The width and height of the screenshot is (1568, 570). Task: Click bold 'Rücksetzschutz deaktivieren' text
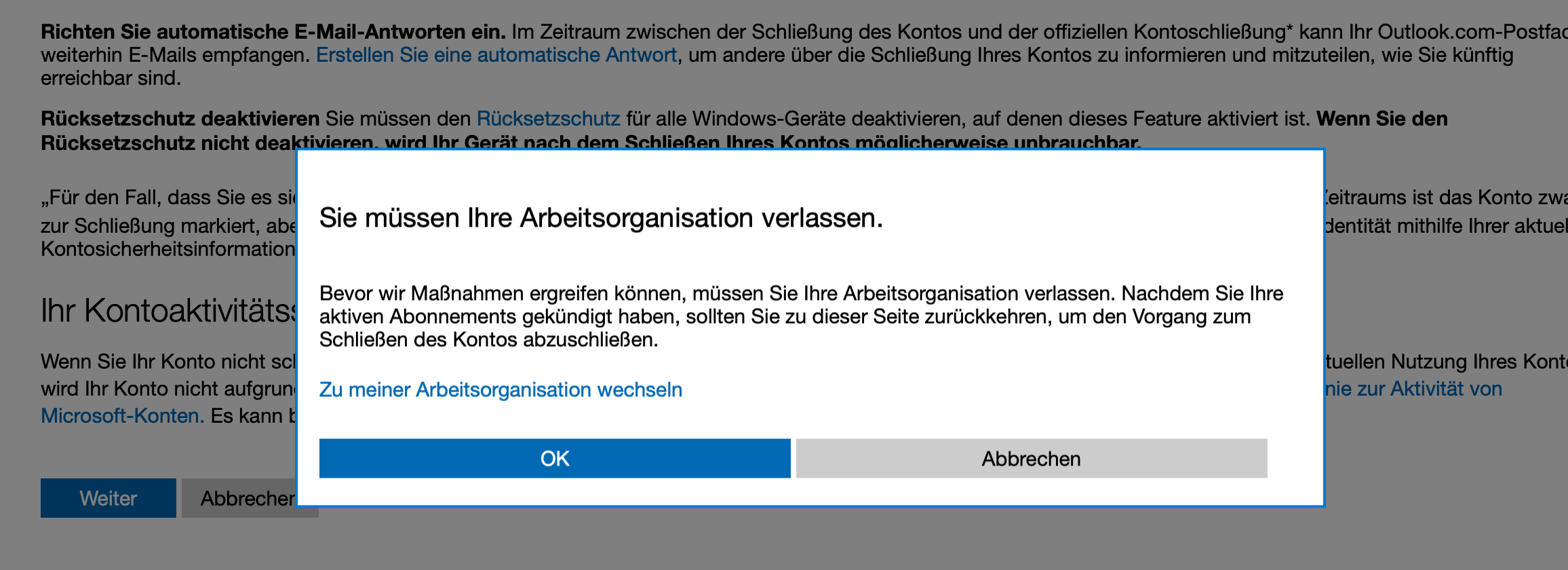pyautogui.click(x=180, y=119)
